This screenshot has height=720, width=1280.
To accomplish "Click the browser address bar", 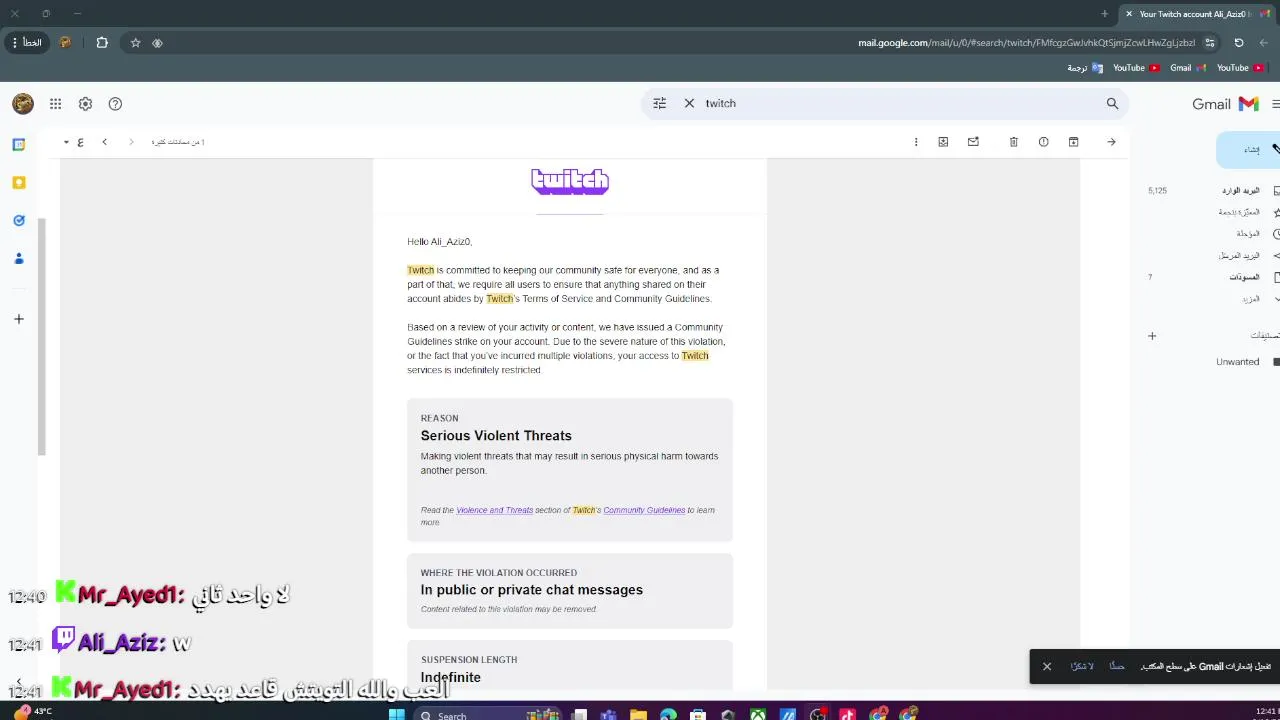I will (x=1026, y=43).
